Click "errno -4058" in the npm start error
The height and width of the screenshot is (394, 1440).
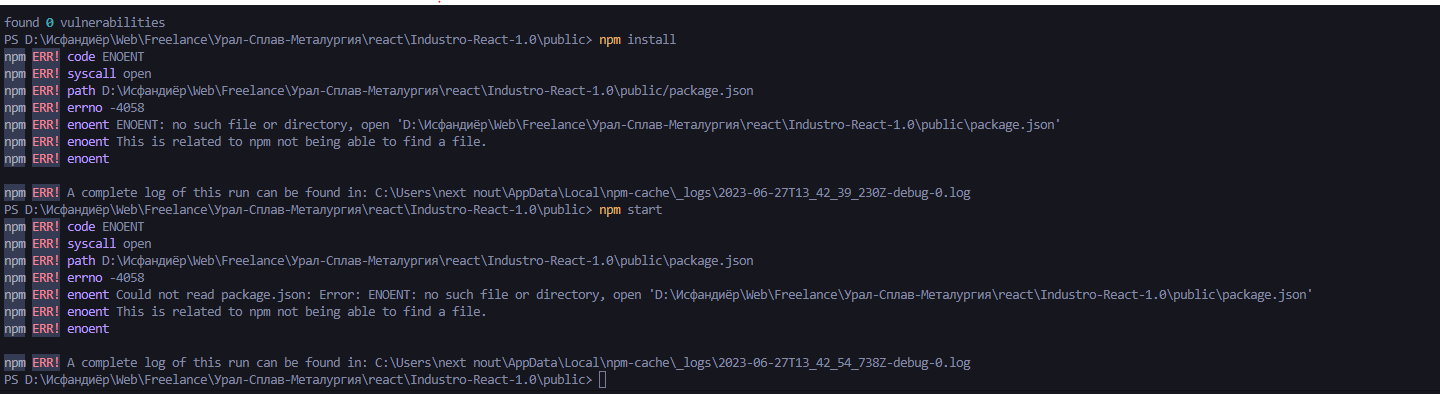pos(106,278)
